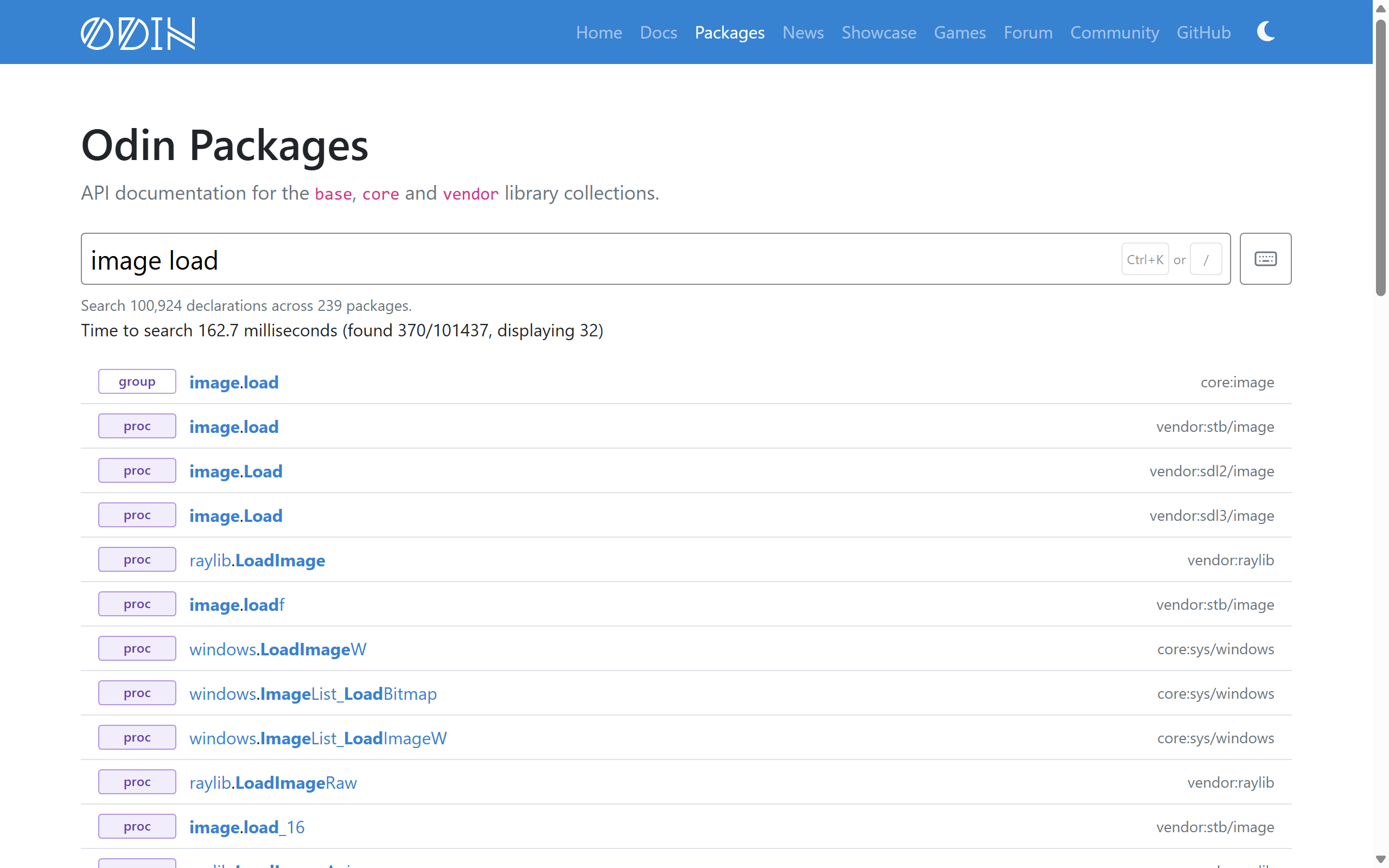Image resolution: width=1389 pixels, height=868 pixels.
Task: Click the Odin logo in the header
Action: coord(138,33)
